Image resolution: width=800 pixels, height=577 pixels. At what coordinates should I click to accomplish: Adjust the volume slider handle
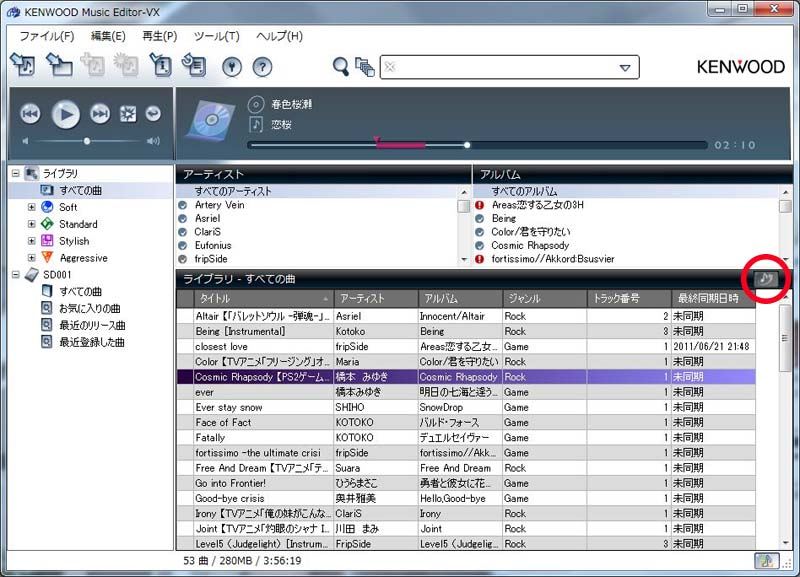87,141
